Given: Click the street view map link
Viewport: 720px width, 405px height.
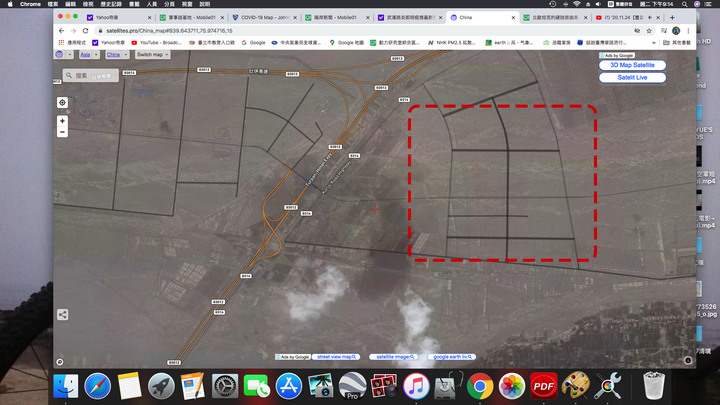Looking at the screenshot, I should [336, 357].
